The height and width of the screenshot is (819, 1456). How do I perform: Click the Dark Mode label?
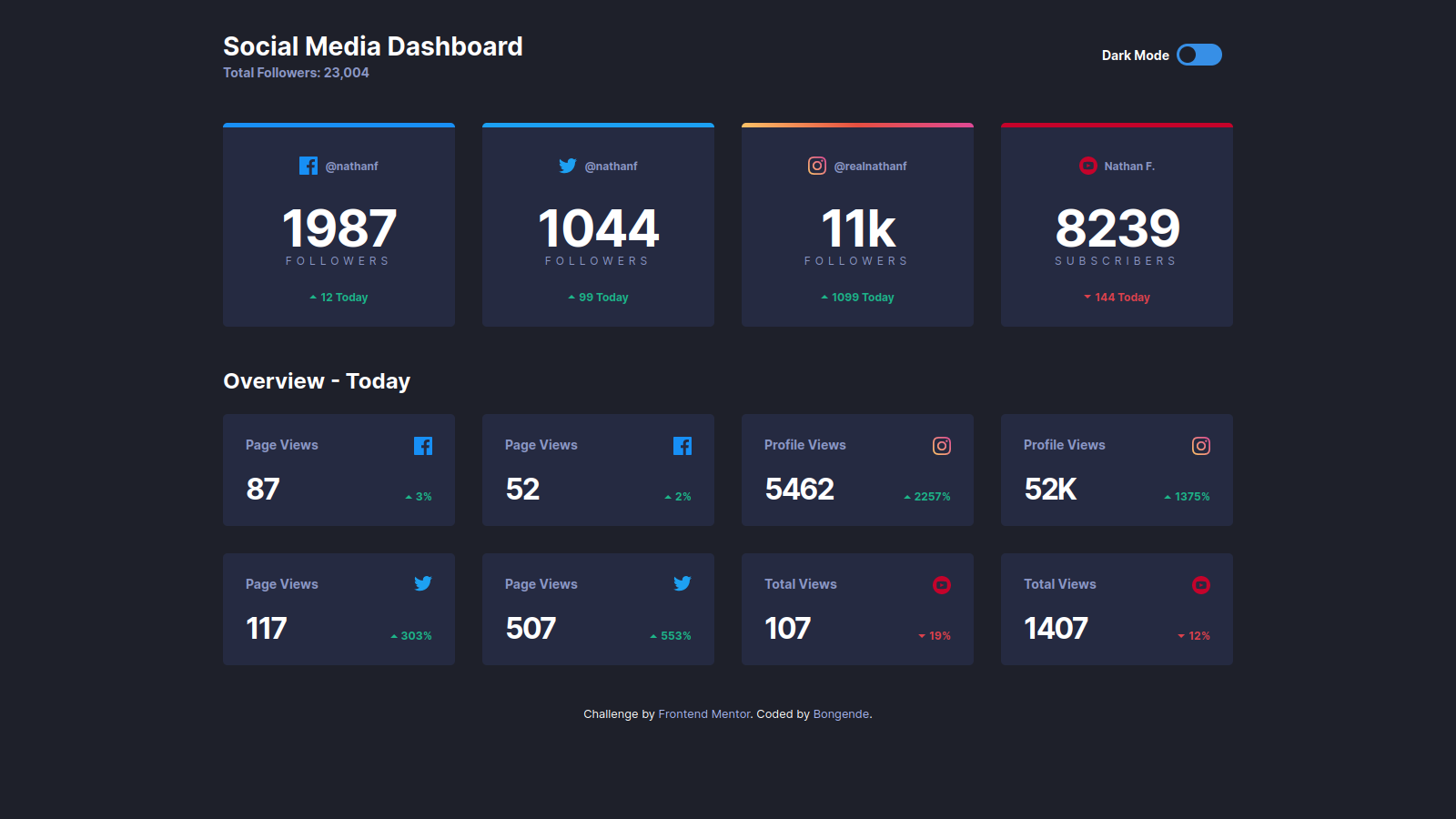click(x=1136, y=56)
